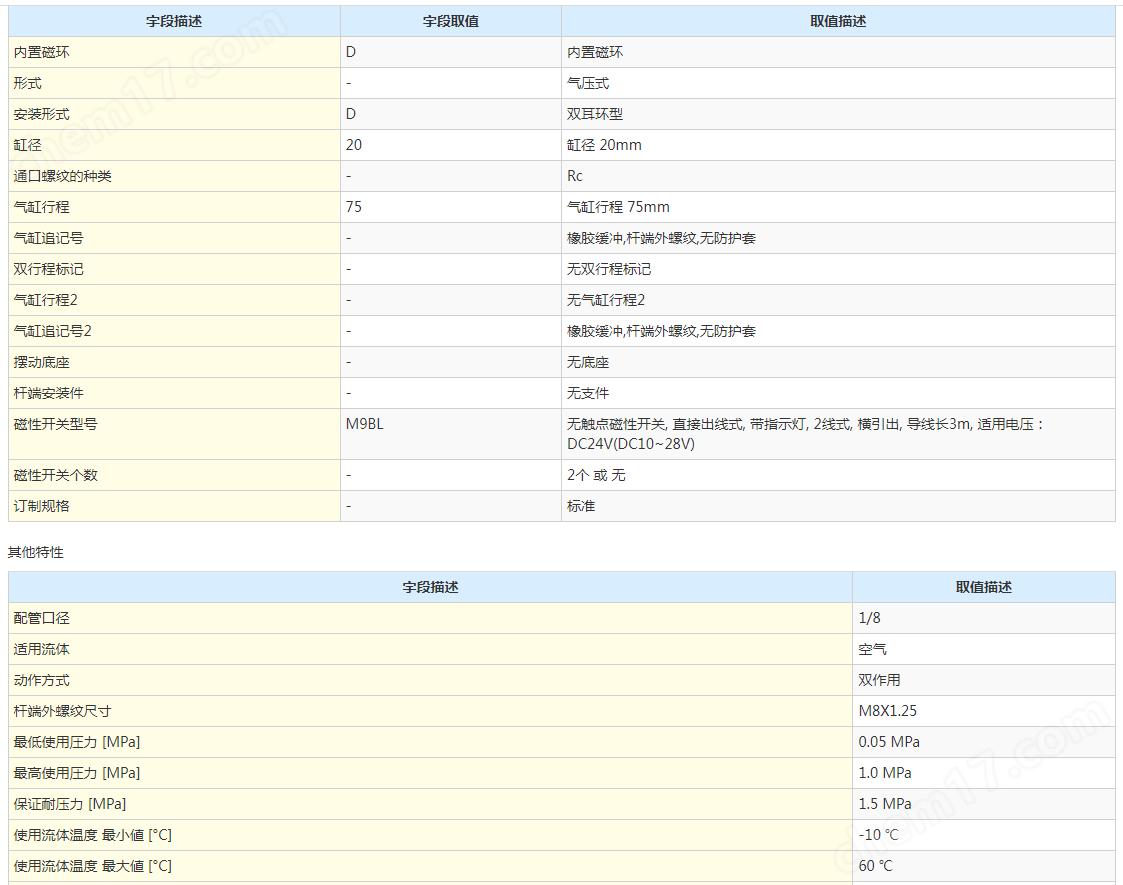1123x885 pixels.
Task: Select the '无底座' description
Action: click(x=588, y=362)
